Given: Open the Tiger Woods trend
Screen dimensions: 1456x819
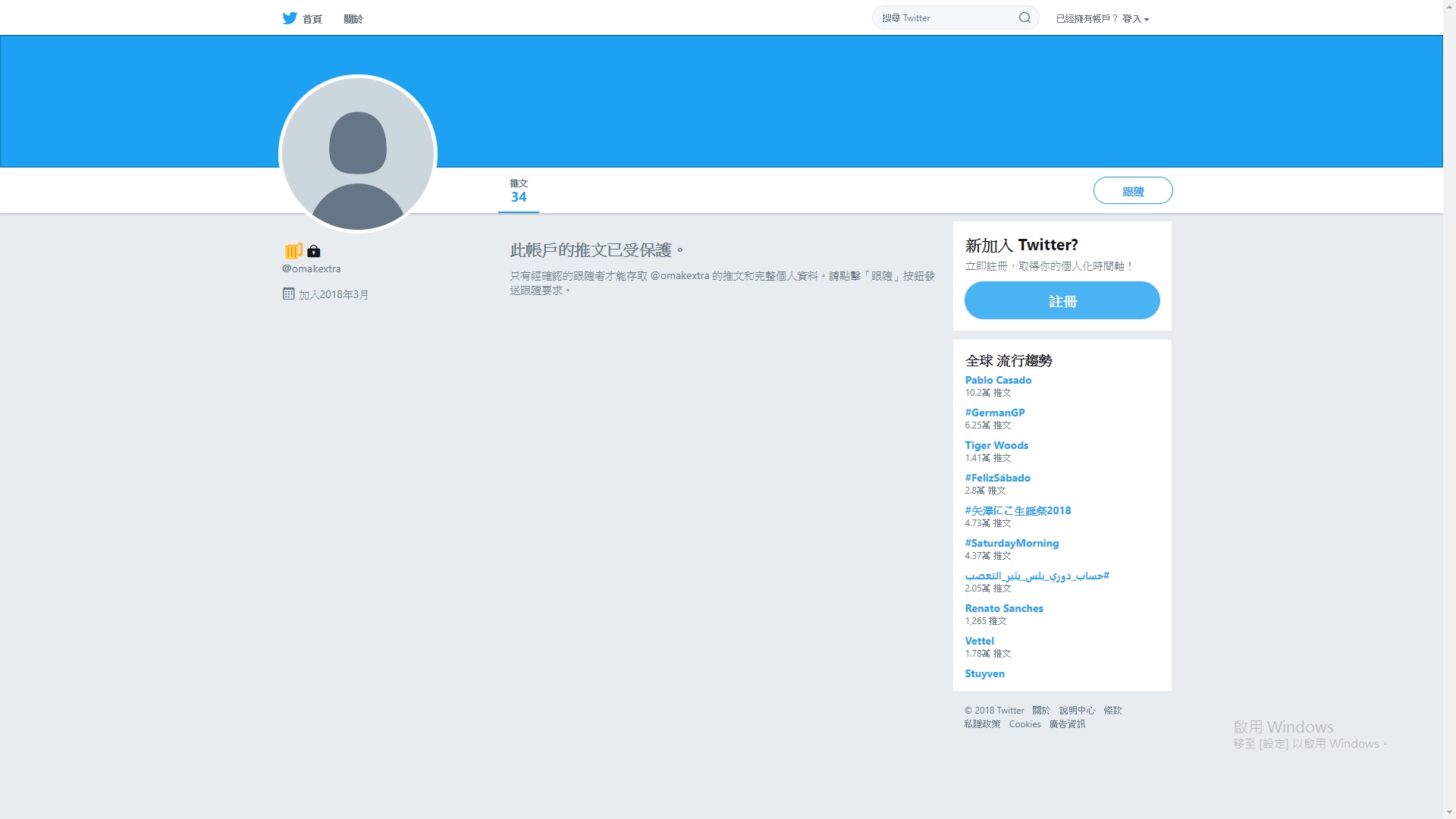Looking at the screenshot, I should (996, 445).
